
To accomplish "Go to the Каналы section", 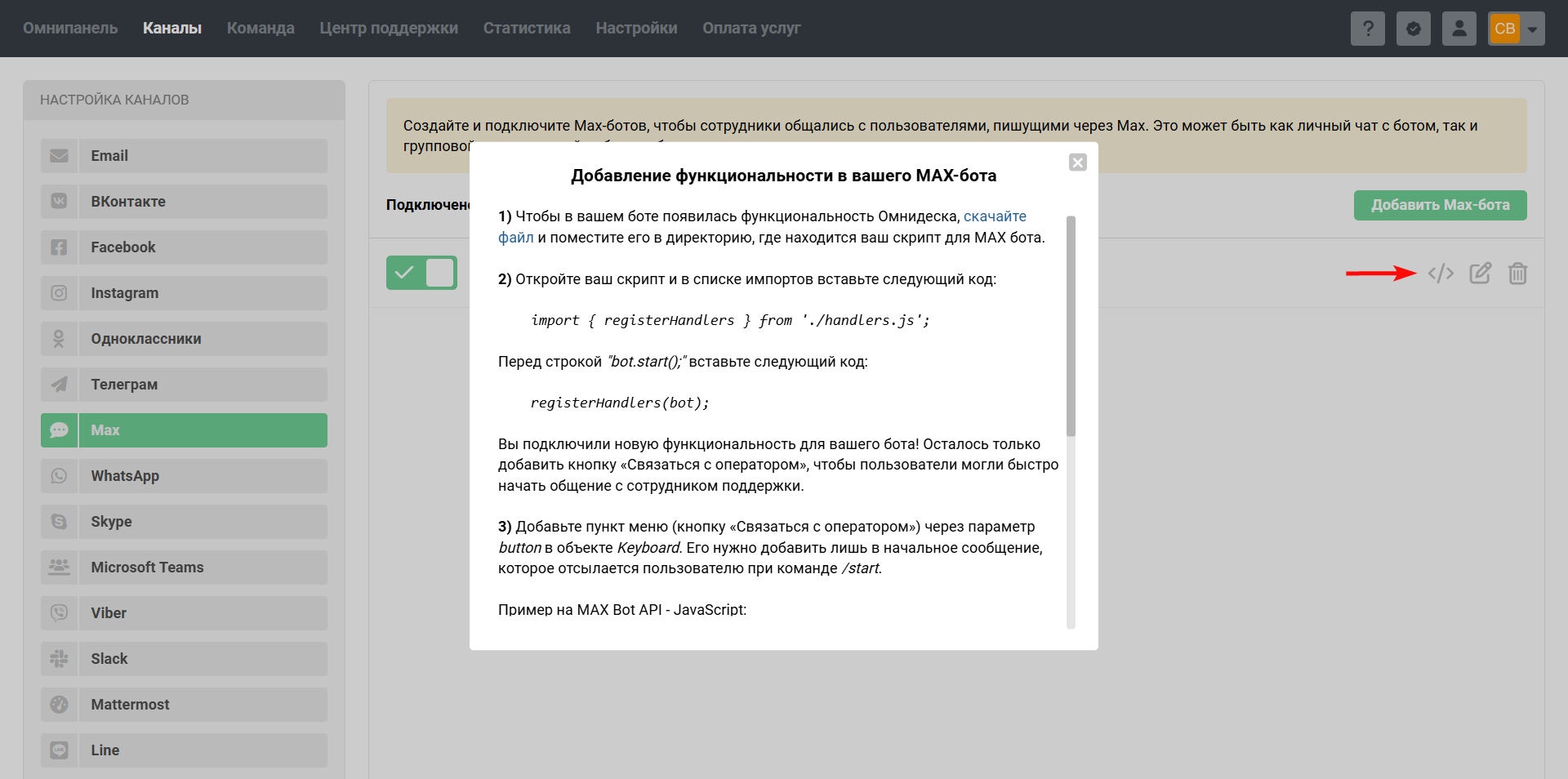I will [x=172, y=29].
